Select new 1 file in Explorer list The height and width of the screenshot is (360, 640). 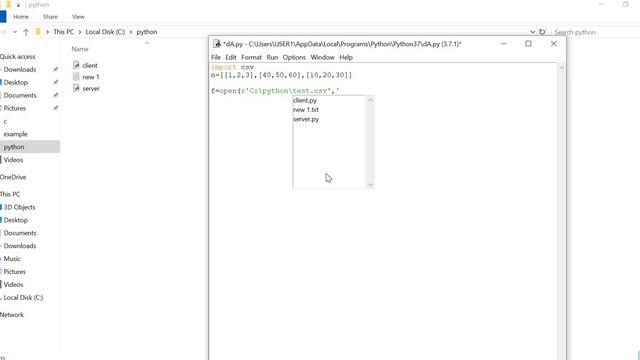(x=91, y=77)
